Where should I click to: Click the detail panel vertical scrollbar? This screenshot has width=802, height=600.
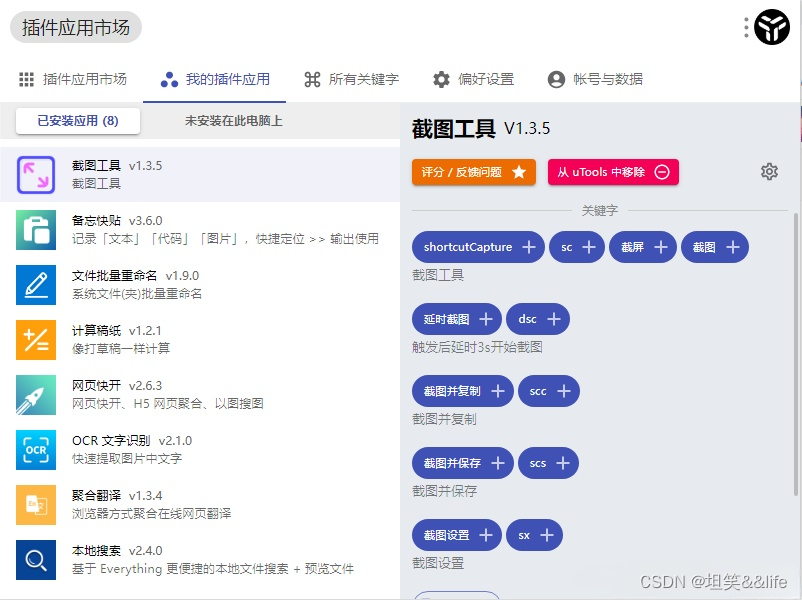tap(796, 354)
